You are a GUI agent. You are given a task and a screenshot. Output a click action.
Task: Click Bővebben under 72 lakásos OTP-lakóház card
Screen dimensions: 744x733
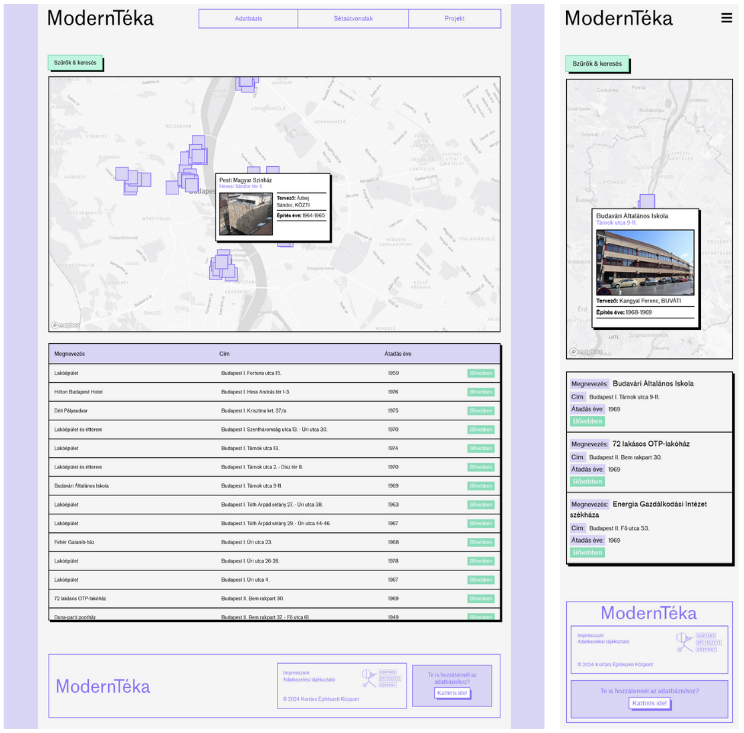(x=587, y=482)
